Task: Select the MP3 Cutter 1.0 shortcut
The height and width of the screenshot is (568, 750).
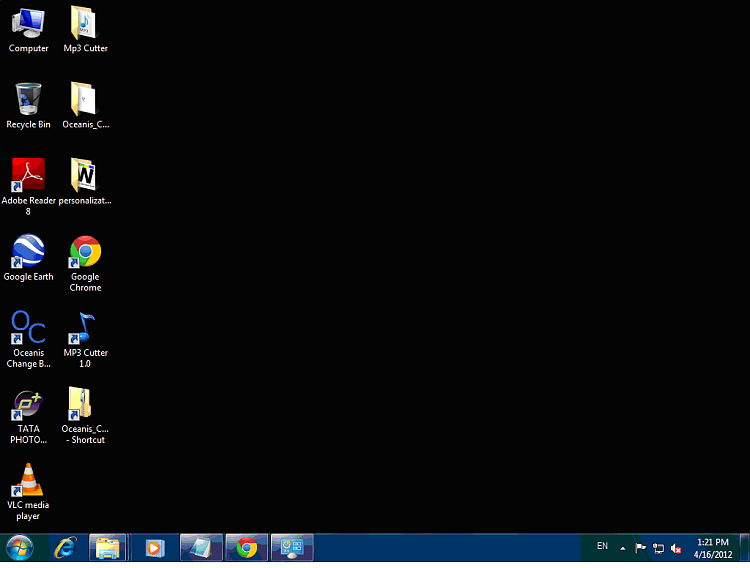Action: [x=85, y=339]
